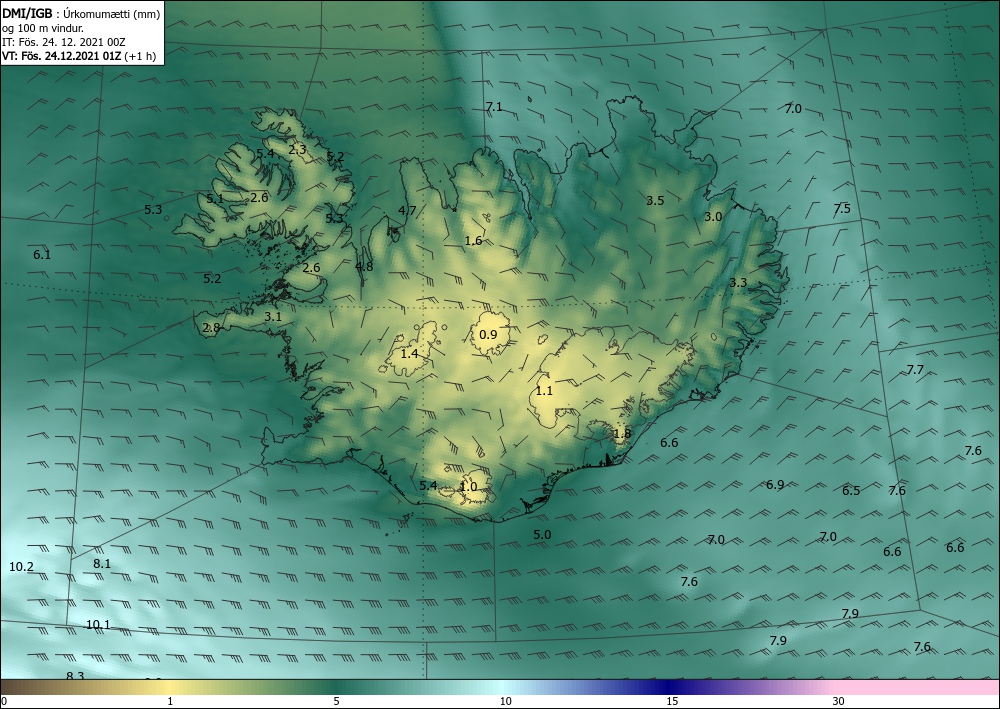The width and height of the screenshot is (1000, 709).
Task: Click the colorbar tick label 0
Action: [x=4, y=701]
